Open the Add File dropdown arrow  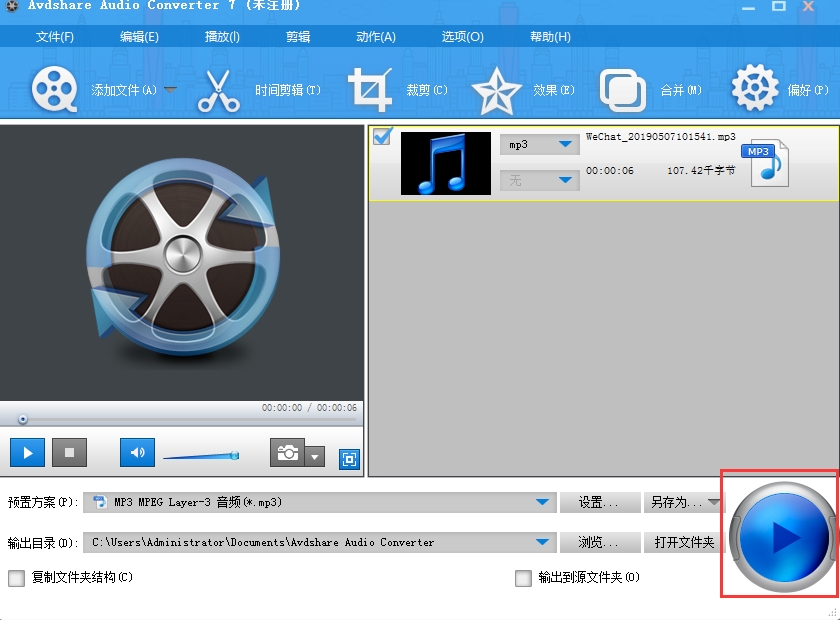click(170, 90)
